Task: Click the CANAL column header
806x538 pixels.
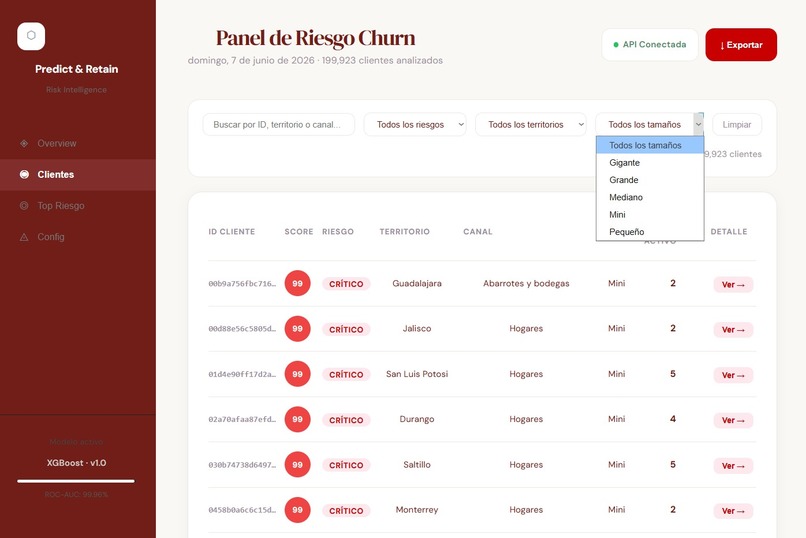Action: 478,232
